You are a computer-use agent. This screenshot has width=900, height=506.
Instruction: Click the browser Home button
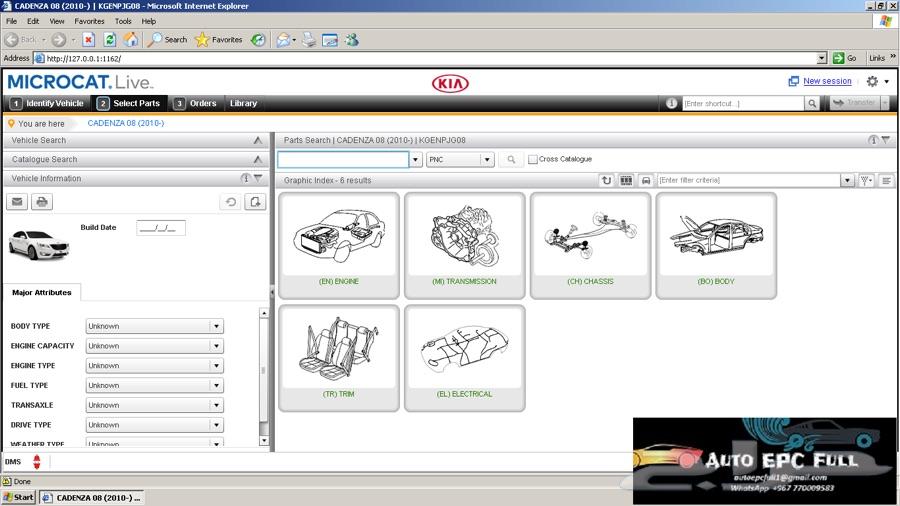[x=131, y=40]
